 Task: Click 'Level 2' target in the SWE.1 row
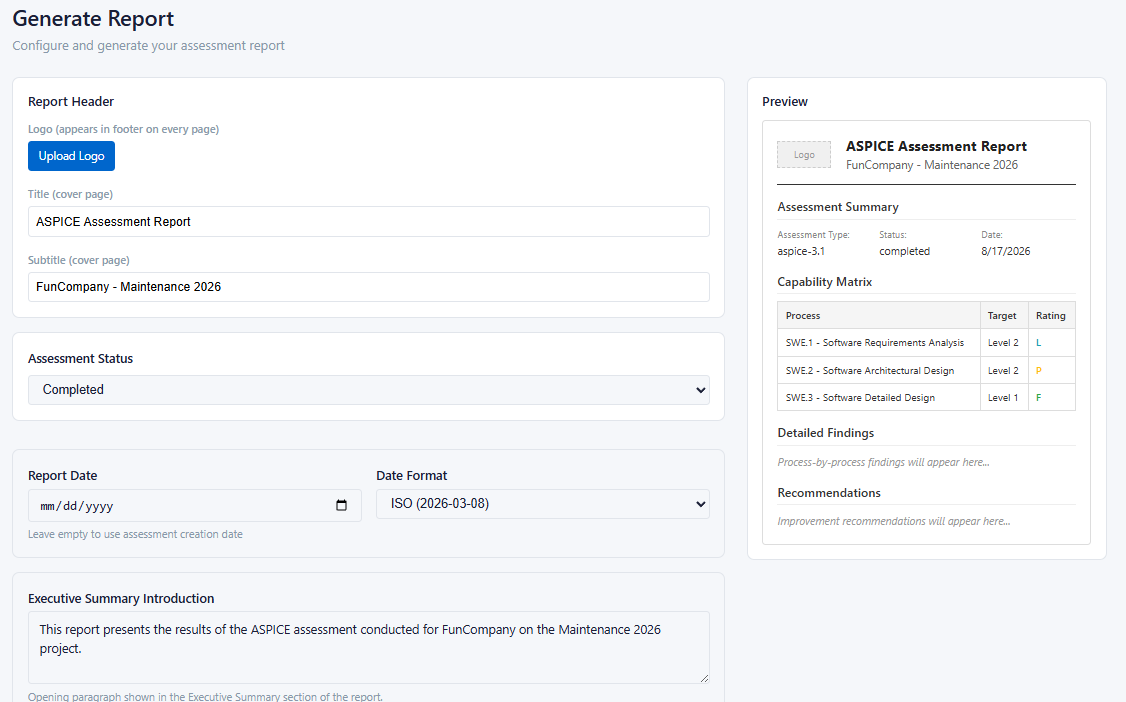click(1003, 343)
